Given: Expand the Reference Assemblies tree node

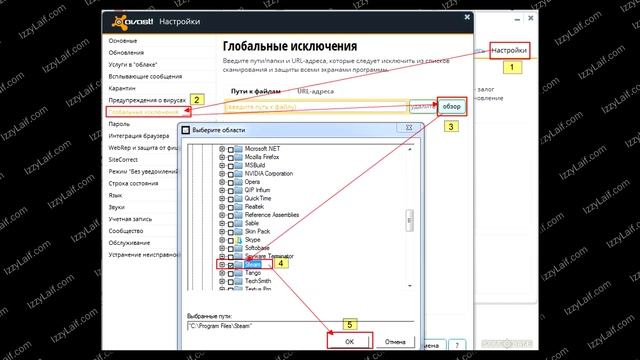Looking at the screenshot, I should (222, 215).
